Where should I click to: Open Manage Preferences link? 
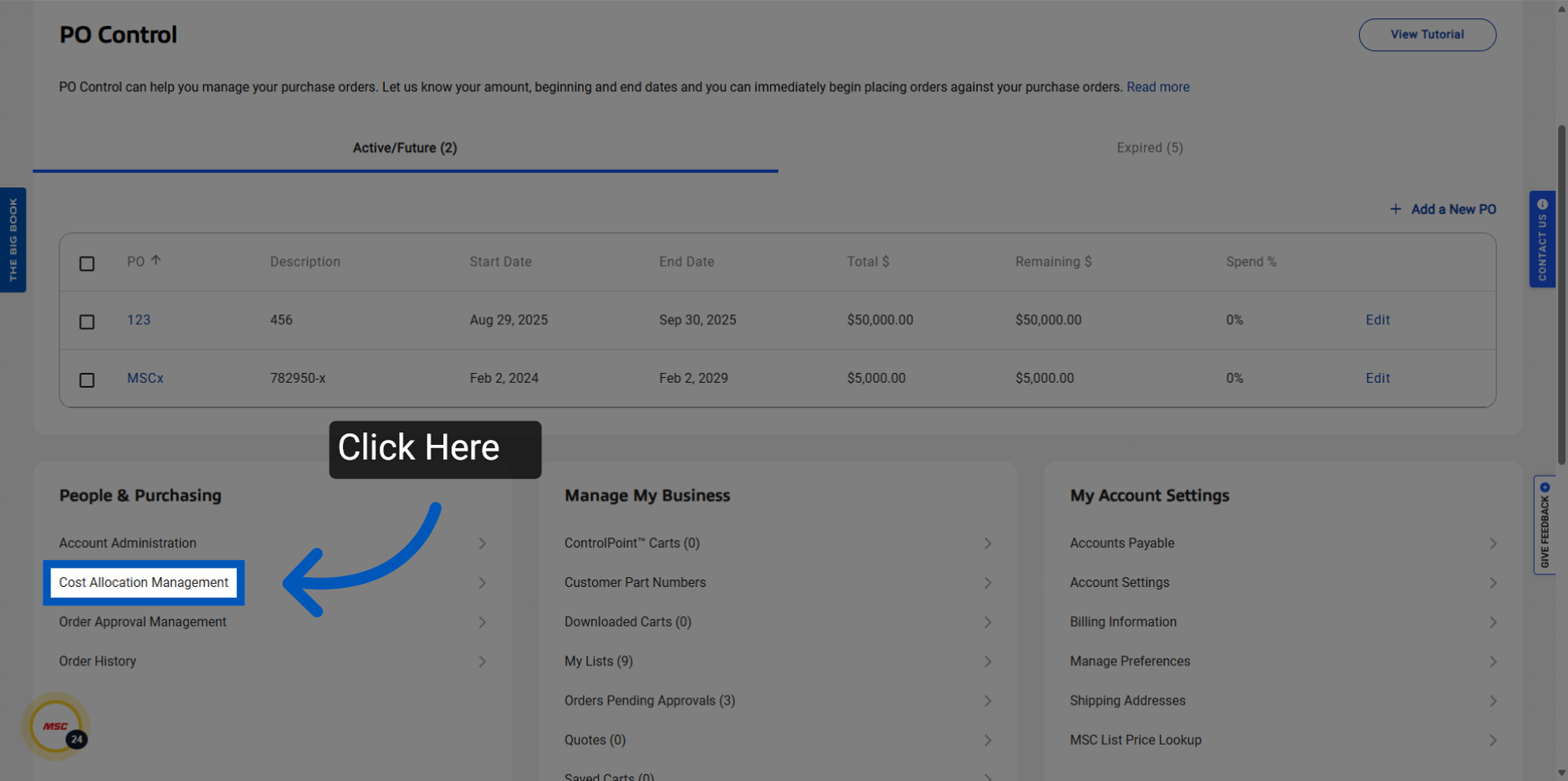(1130, 661)
